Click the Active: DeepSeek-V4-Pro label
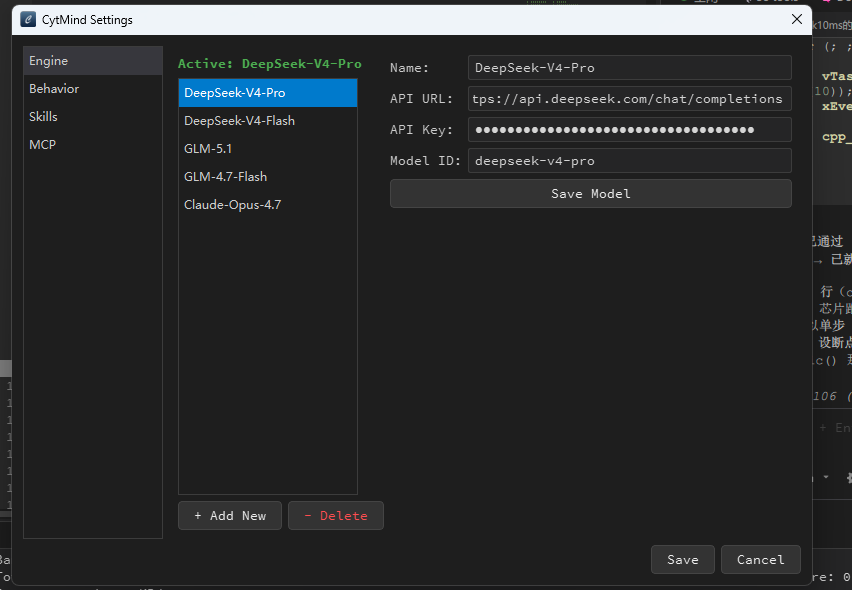This screenshot has height=590, width=852. (270, 64)
